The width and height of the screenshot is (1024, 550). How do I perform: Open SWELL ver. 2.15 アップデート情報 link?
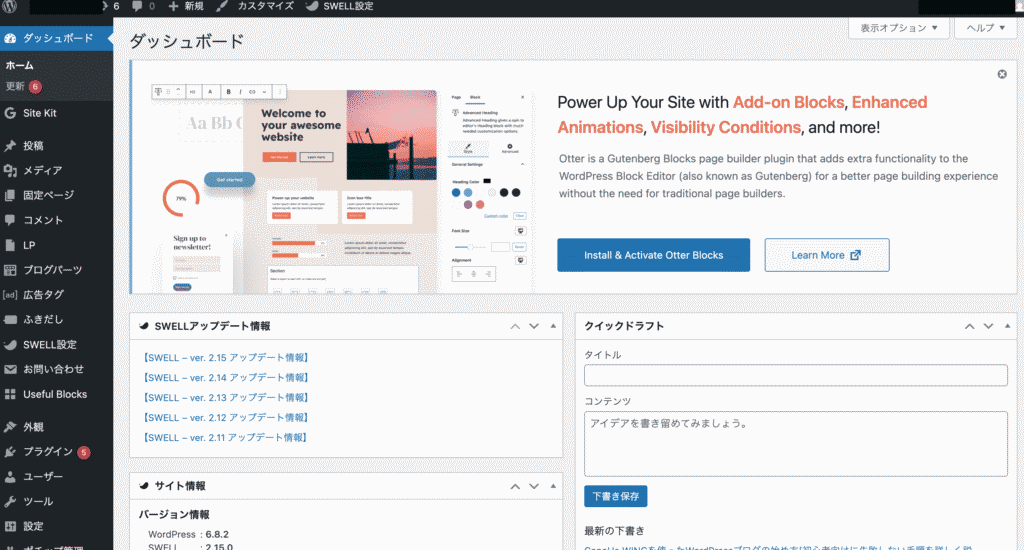pos(226,357)
